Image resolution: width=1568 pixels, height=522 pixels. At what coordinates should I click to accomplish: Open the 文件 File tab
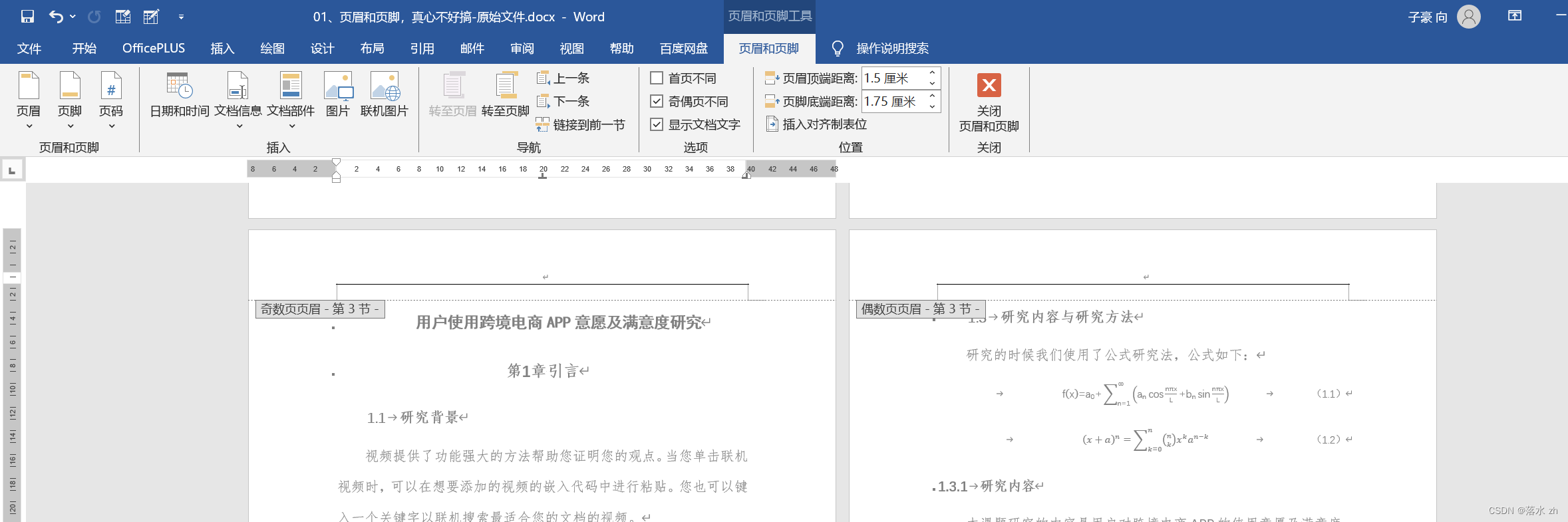tap(29, 49)
